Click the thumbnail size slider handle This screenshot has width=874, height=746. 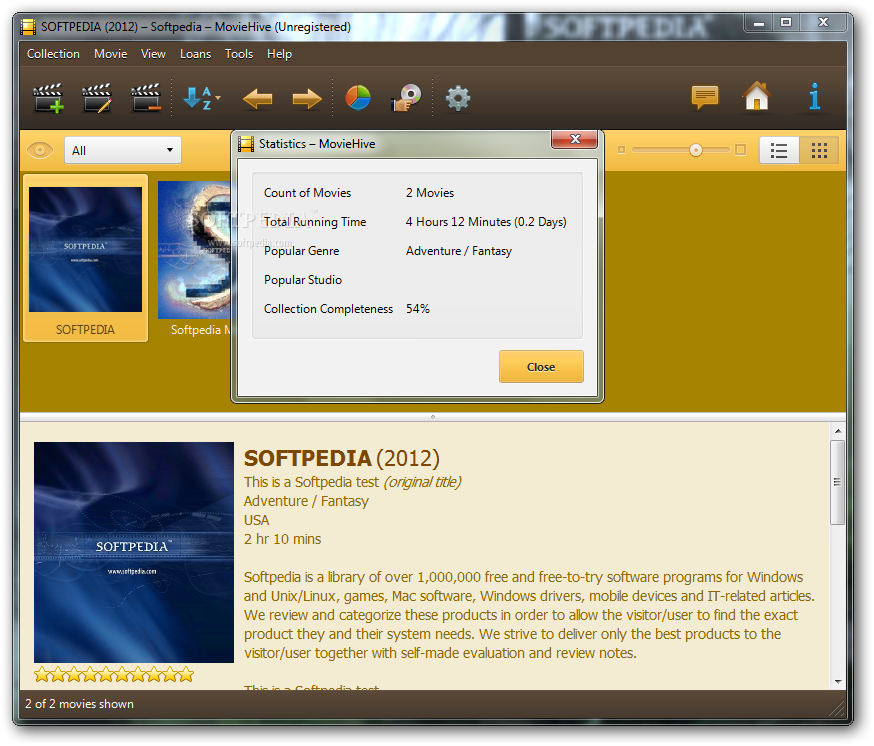click(696, 150)
